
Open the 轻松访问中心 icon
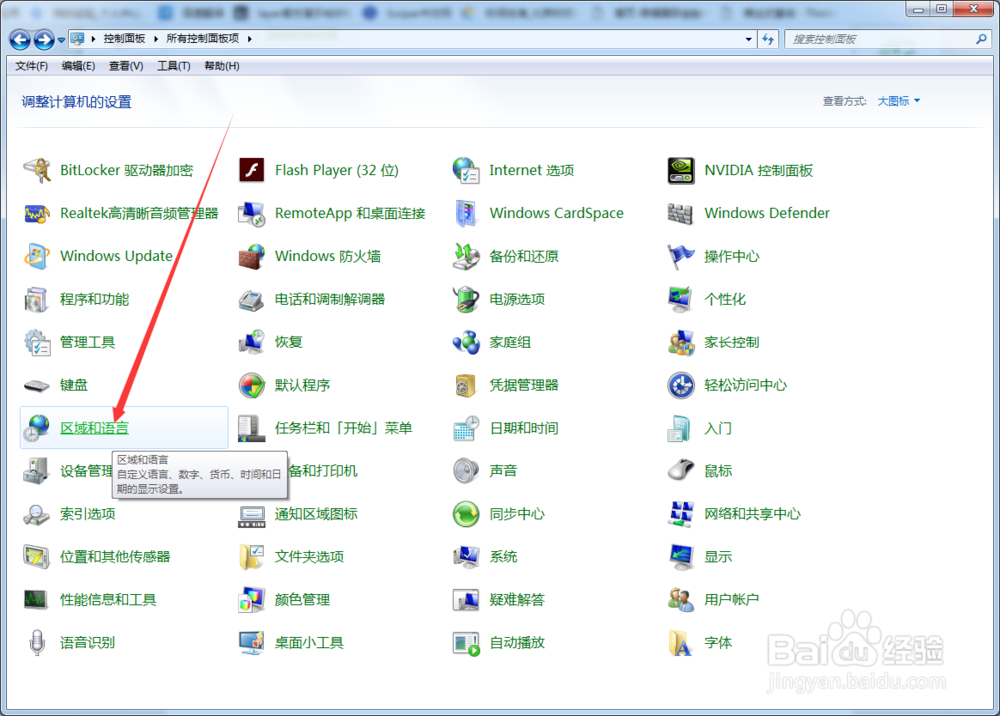click(x=681, y=385)
